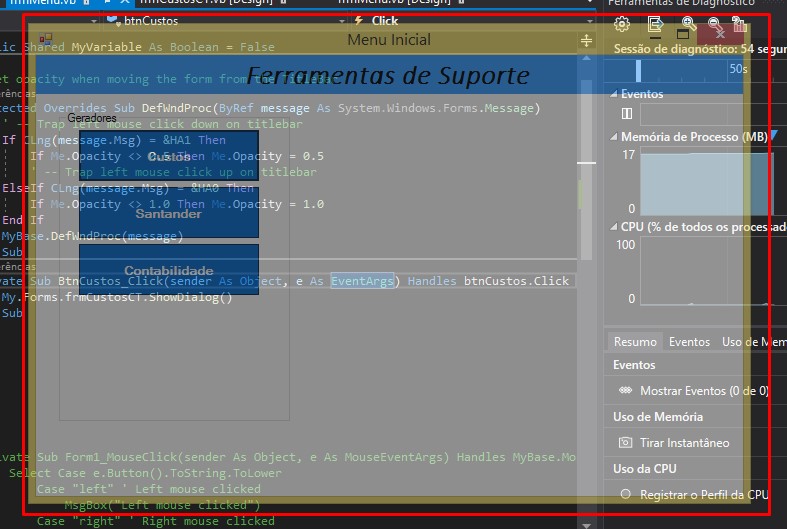
Task: Collapse the CPU usage graph
Action: tap(613, 227)
